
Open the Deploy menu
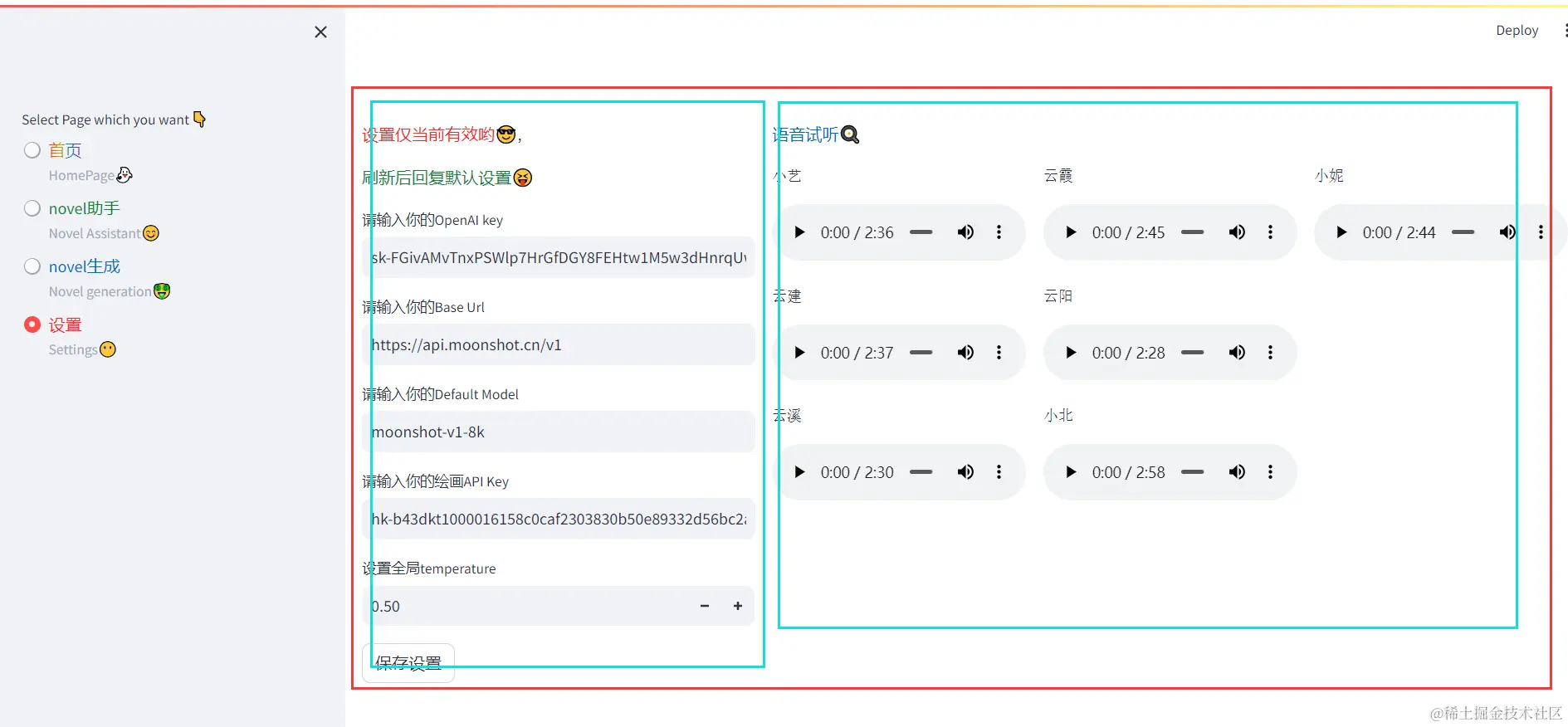coord(1517,30)
